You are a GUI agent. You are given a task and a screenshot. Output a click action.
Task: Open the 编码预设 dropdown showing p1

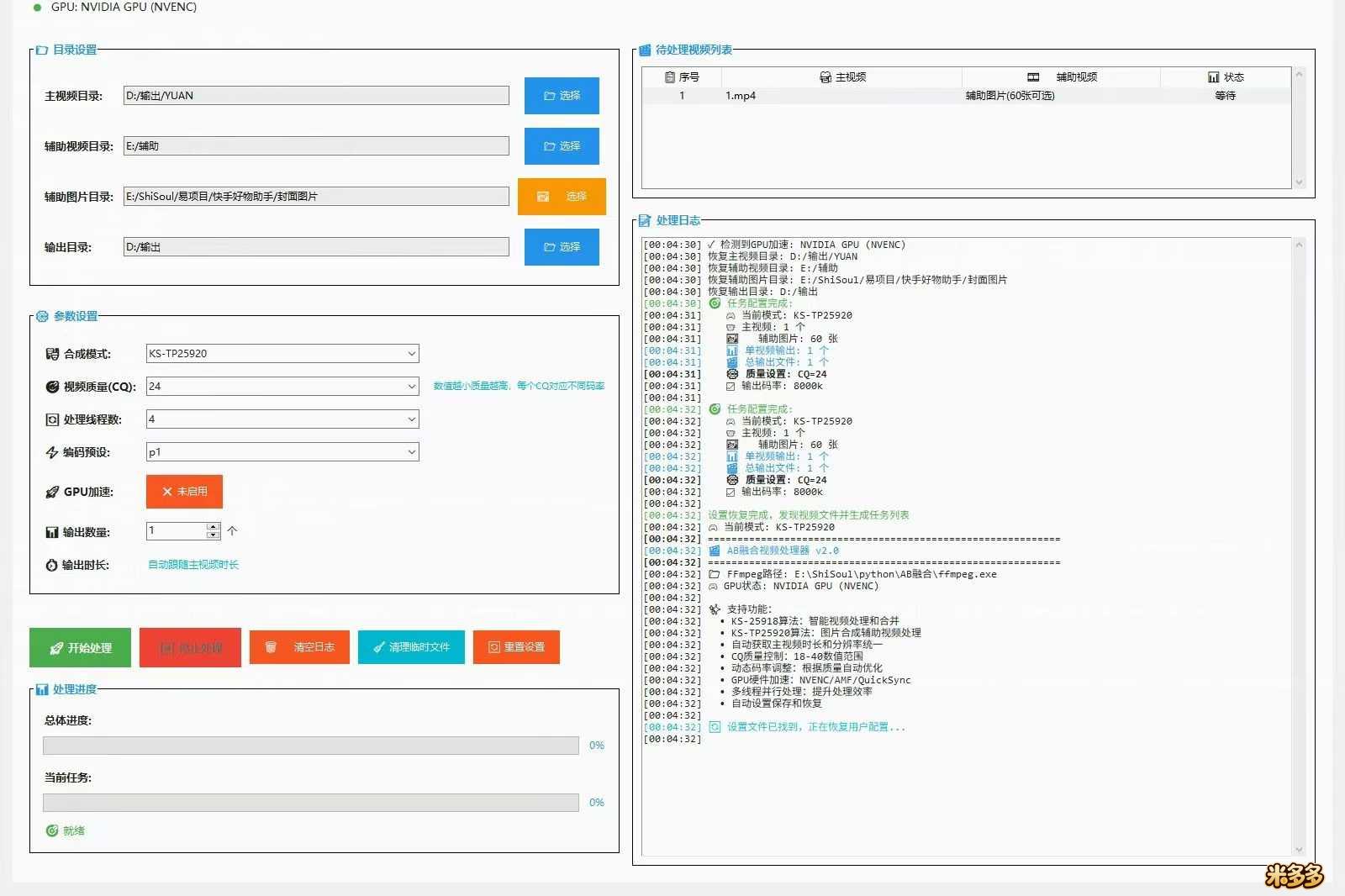point(282,452)
